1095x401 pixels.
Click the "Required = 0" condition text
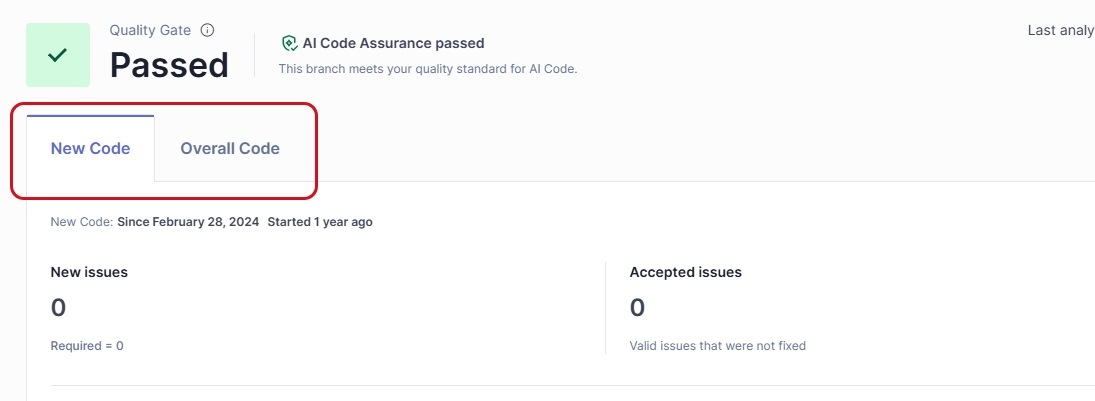click(87, 346)
